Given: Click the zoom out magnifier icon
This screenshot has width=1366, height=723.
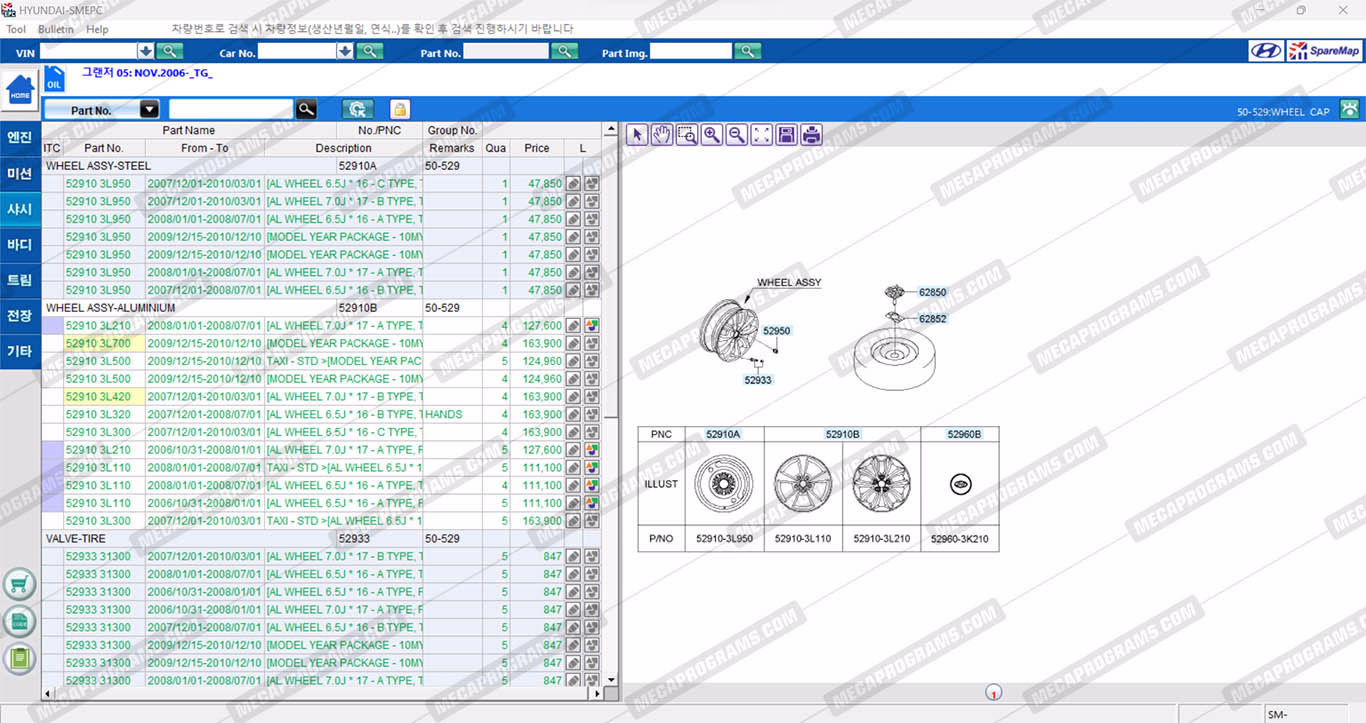Looking at the screenshot, I should click(x=737, y=135).
